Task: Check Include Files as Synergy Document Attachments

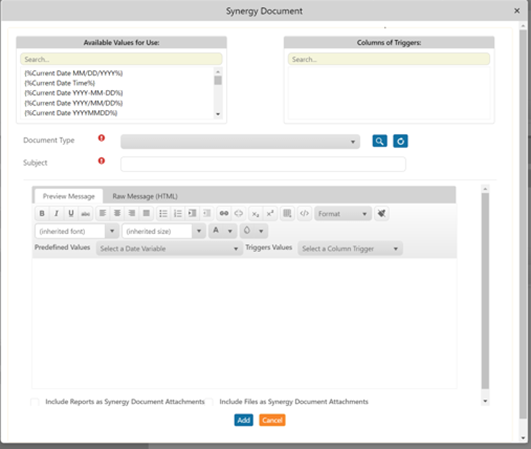Action: click(x=209, y=402)
